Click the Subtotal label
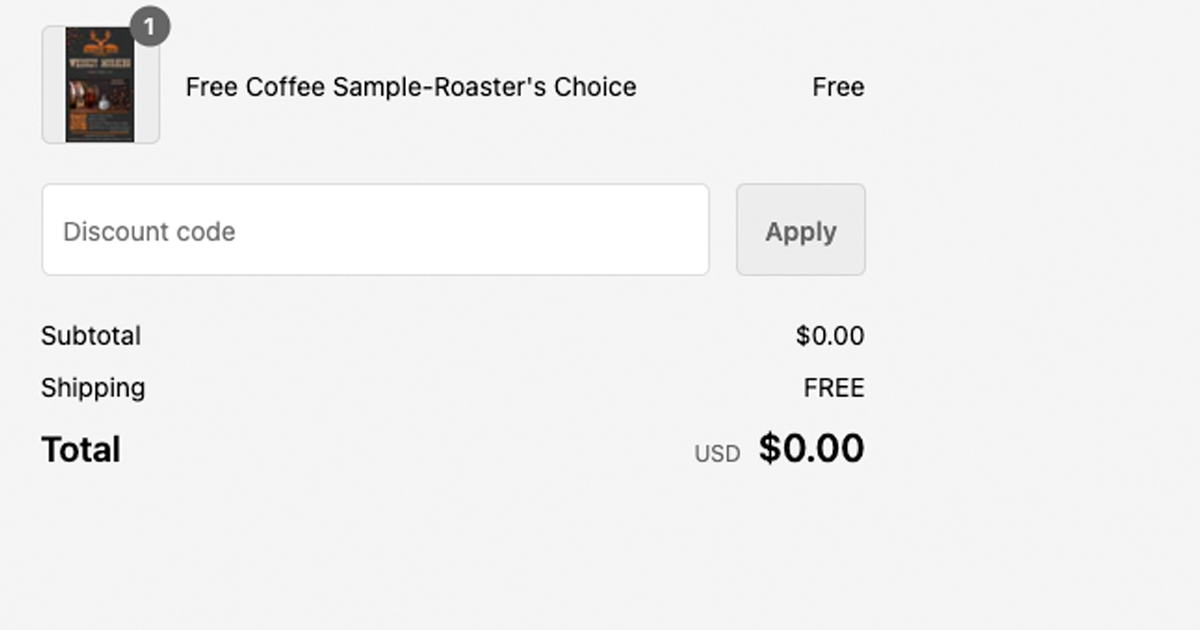1200x630 pixels. pyautogui.click(x=90, y=336)
